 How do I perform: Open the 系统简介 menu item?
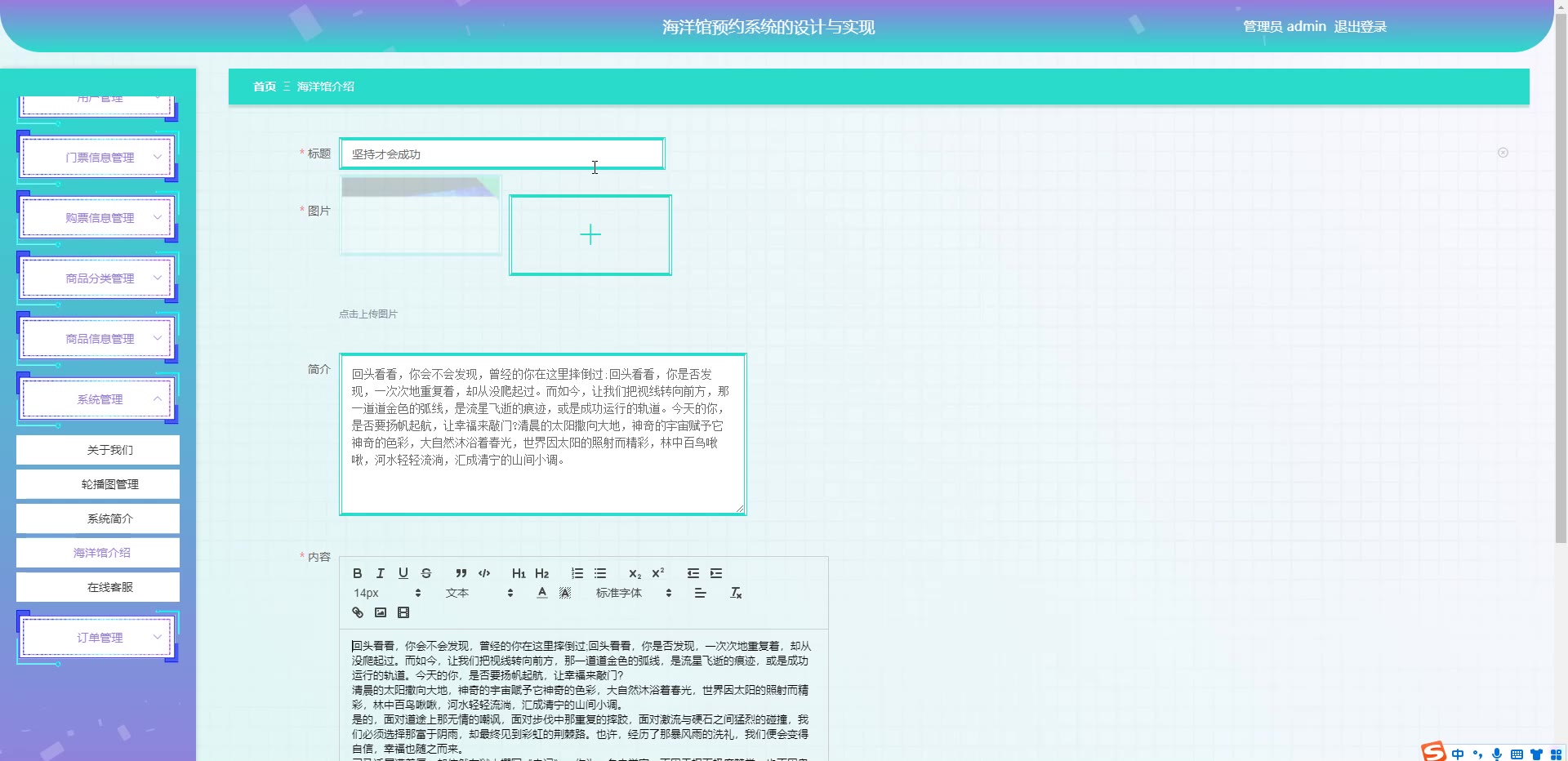(x=98, y=518)
